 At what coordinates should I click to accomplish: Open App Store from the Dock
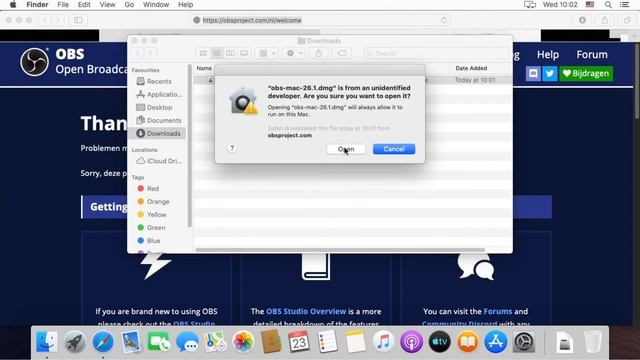[496, 342]
